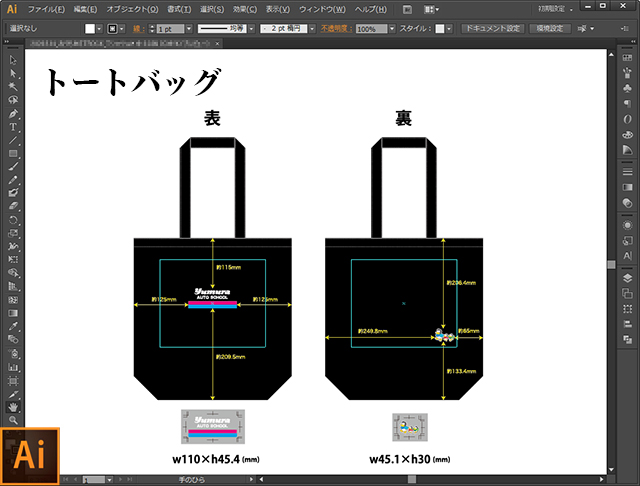Open the Character panel A icon
640x486 pixels.
pyautogui.click(x=627, y=256)
